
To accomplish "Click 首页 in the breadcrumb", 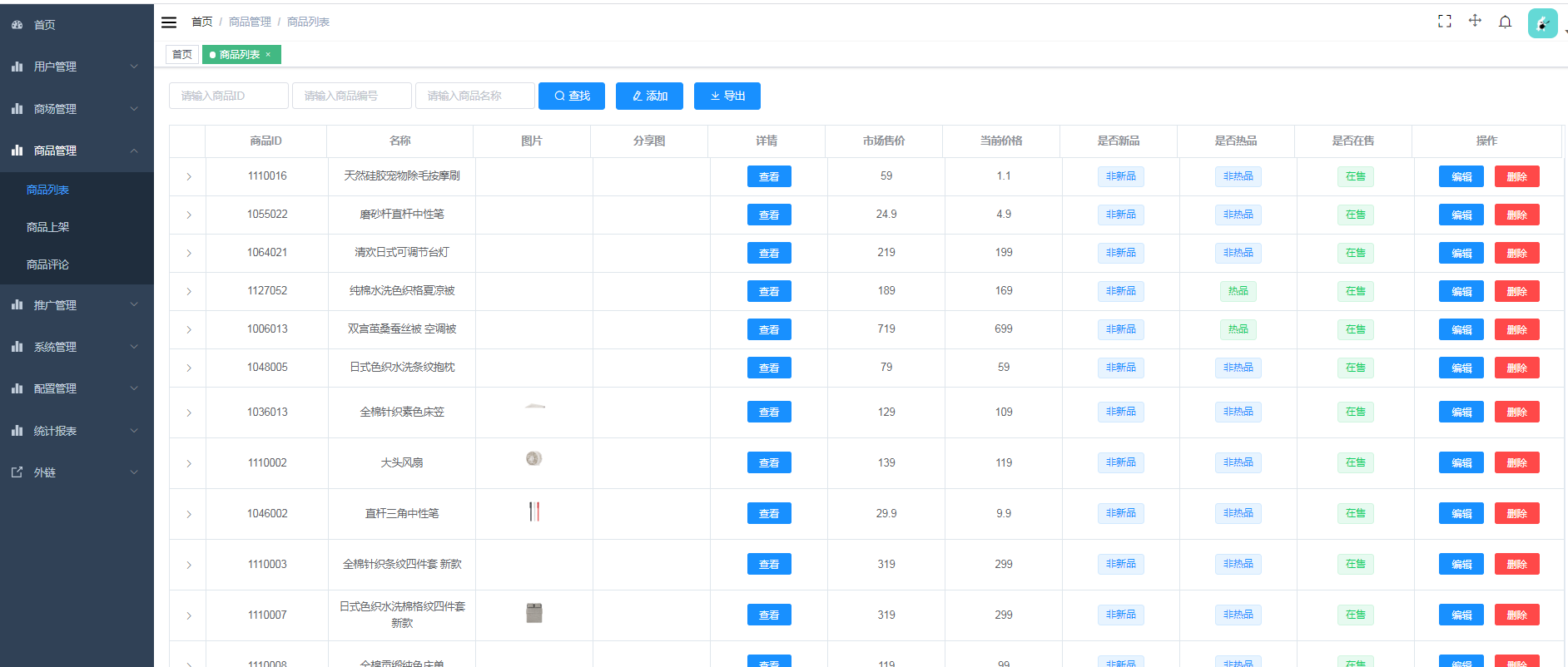I will [202, 22].
